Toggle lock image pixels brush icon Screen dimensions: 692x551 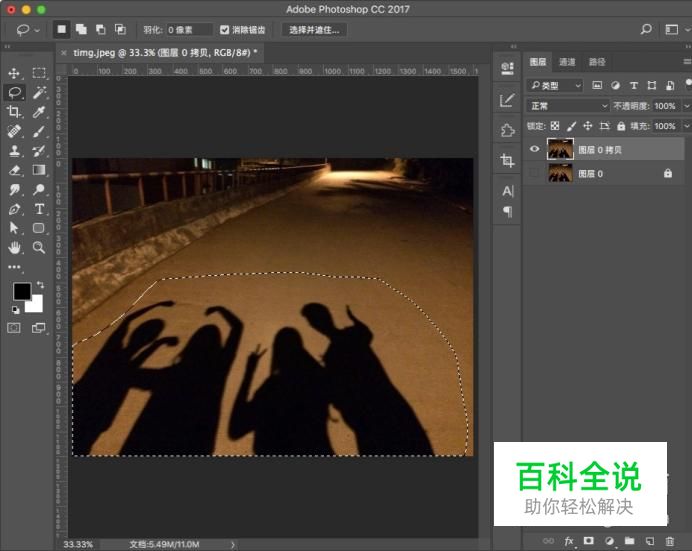coord(572,126)
